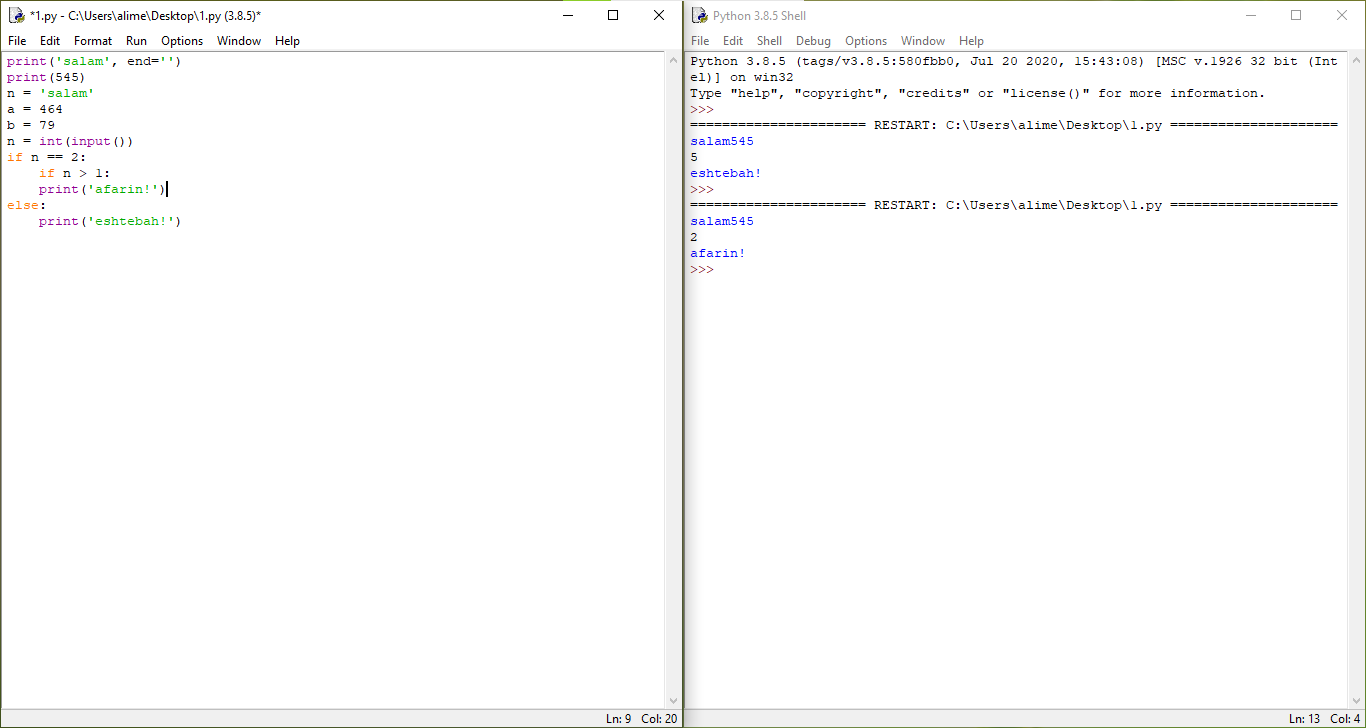Click the code line b = 79
Viewport: 1366px width, 728px height.
pos(30,125)
